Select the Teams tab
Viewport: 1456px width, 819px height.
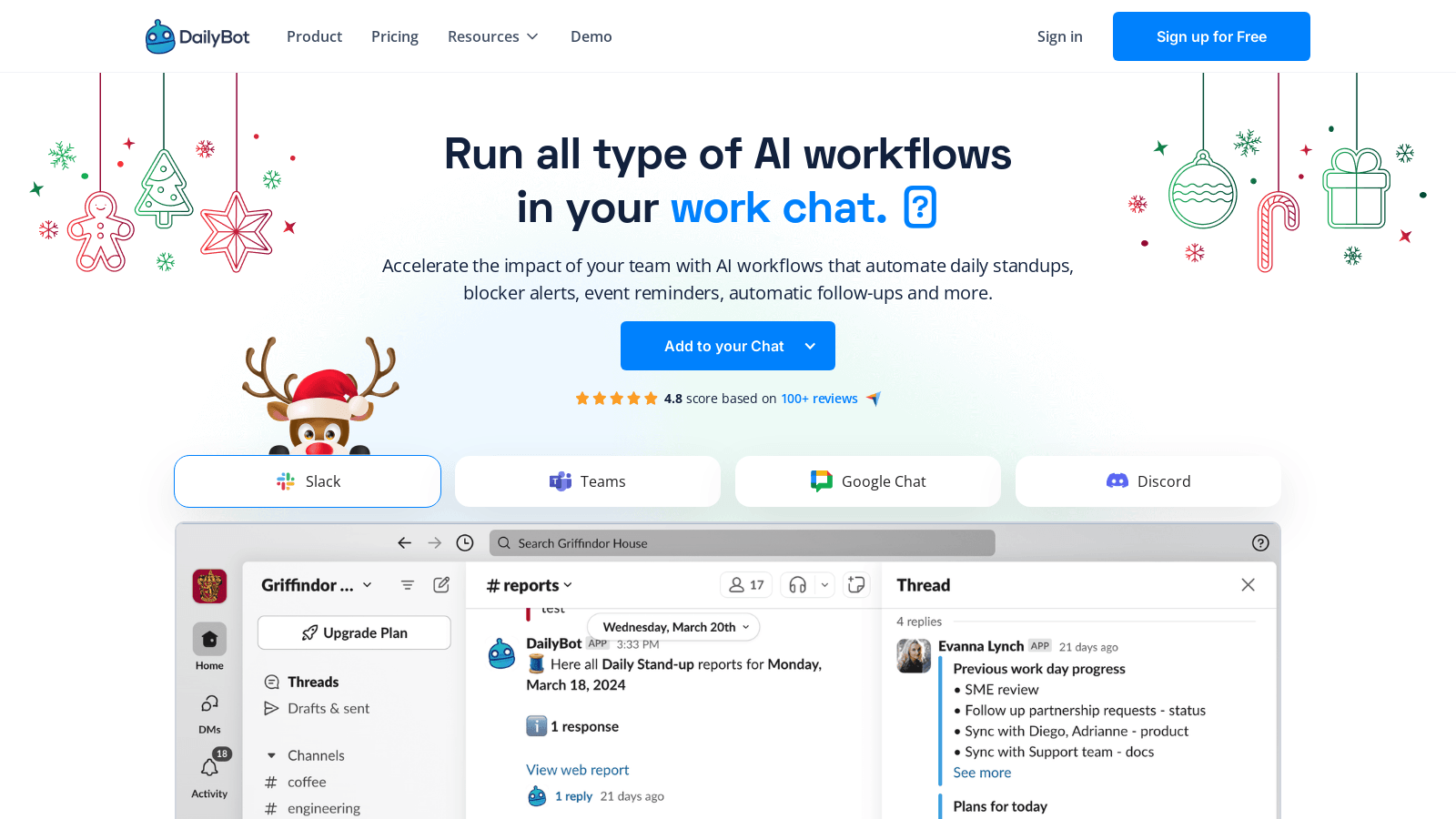(x=588, y=481)
